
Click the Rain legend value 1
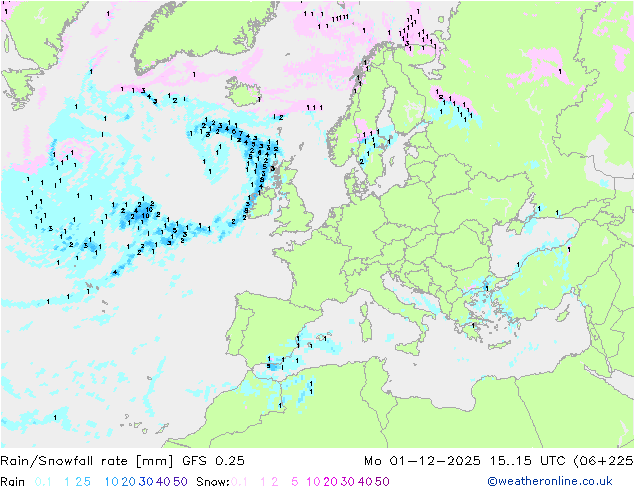pos(67,482)
